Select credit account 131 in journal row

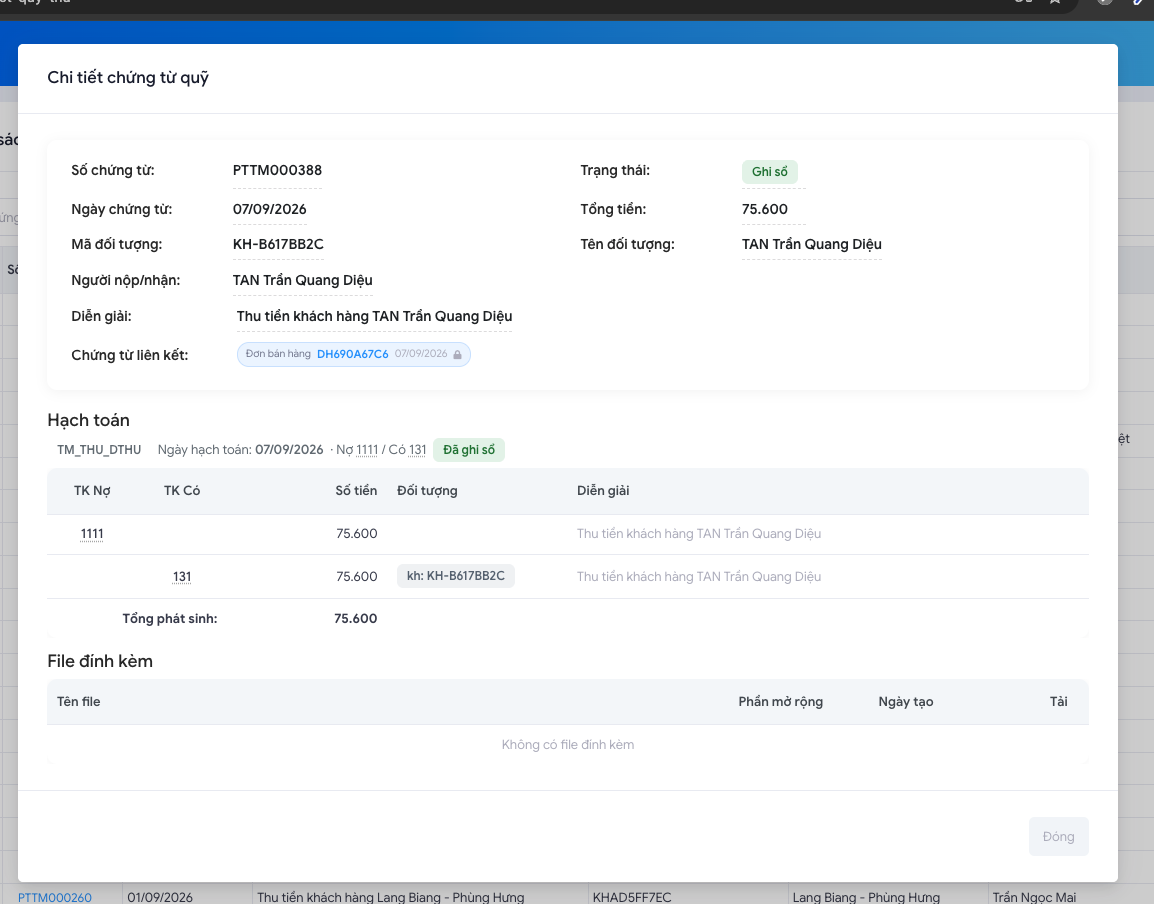pyautogui.click(x=182, y=576)
